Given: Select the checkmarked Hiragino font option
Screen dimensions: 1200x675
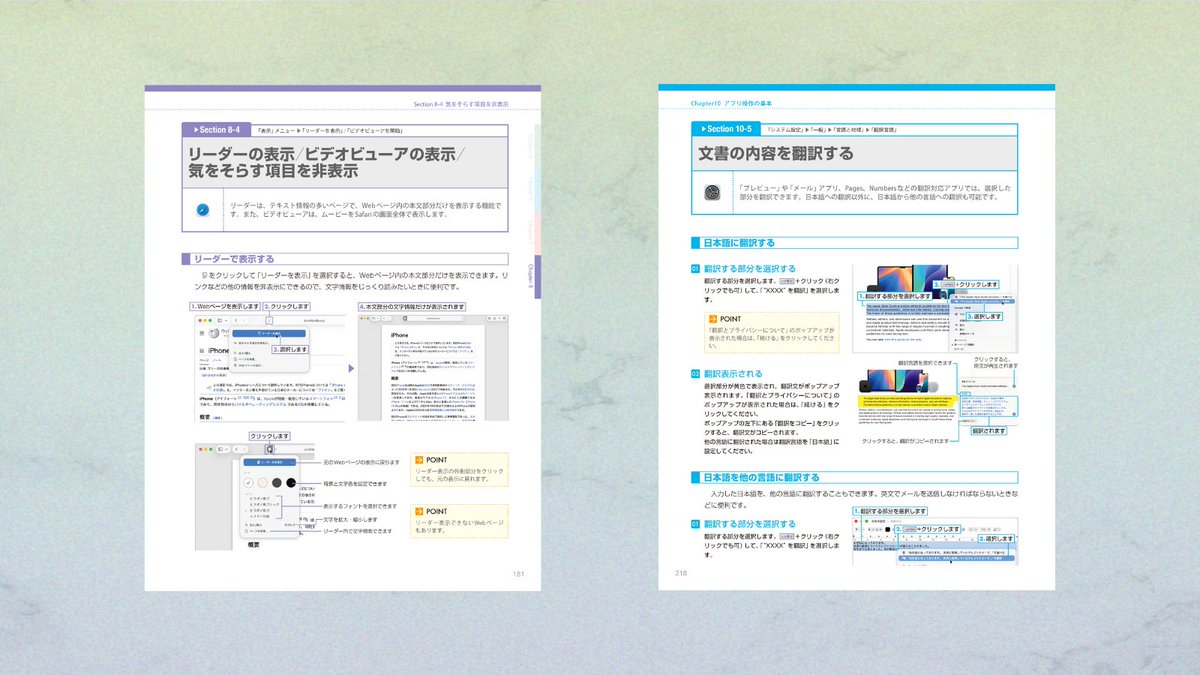Looking at the screenshot, I should [260, 510].
